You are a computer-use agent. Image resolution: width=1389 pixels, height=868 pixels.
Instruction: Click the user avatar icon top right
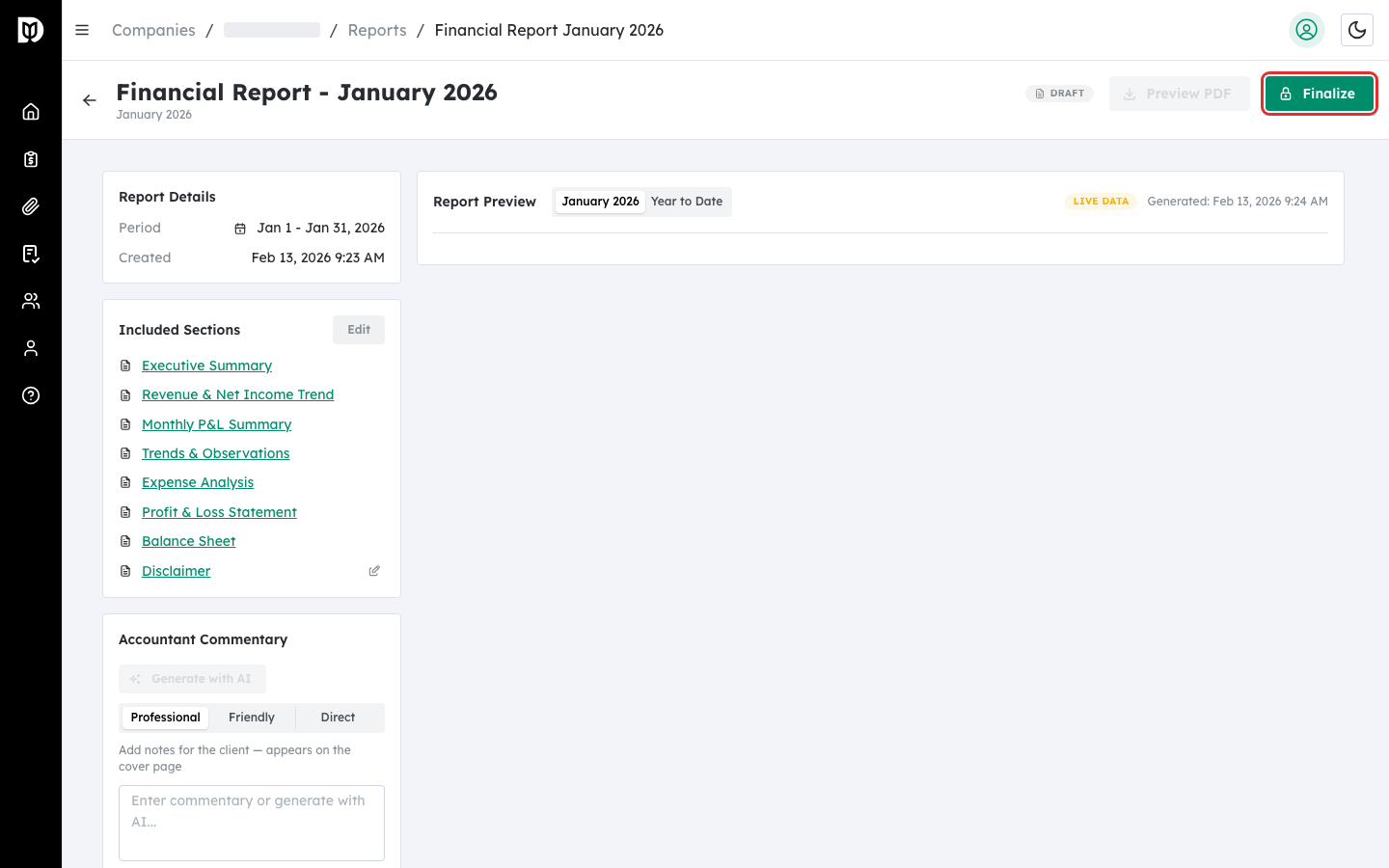click(1307, 30)
